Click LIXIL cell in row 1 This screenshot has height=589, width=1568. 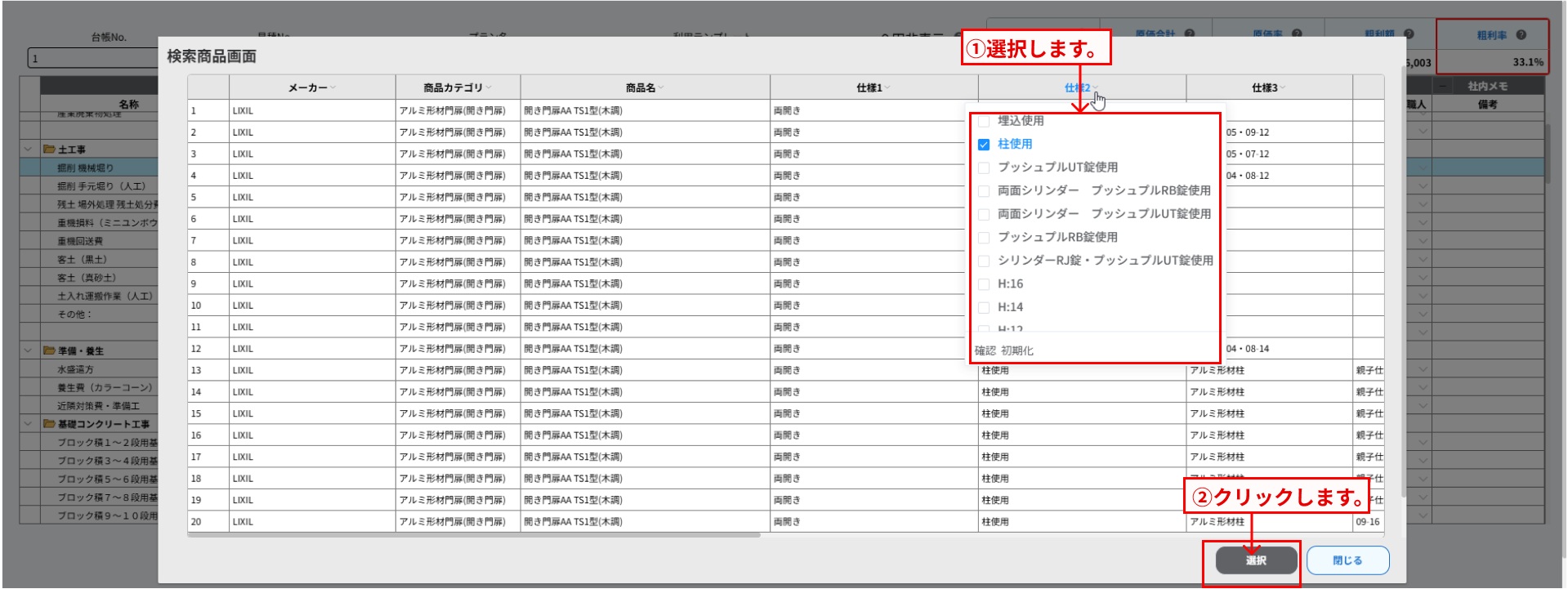312,110
